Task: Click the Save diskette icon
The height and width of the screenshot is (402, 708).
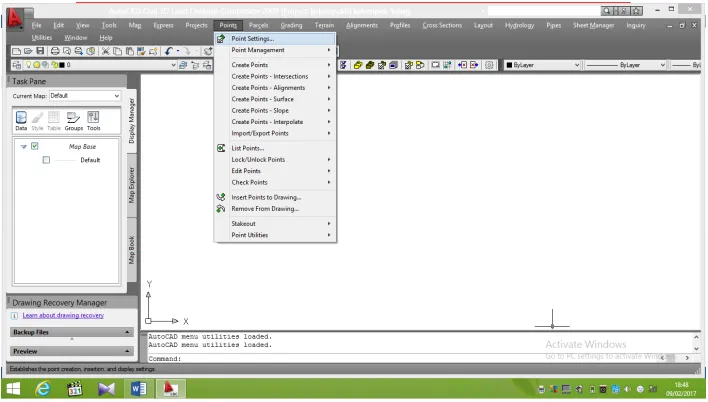Action: pyautogui.click(x=40, y=51)
